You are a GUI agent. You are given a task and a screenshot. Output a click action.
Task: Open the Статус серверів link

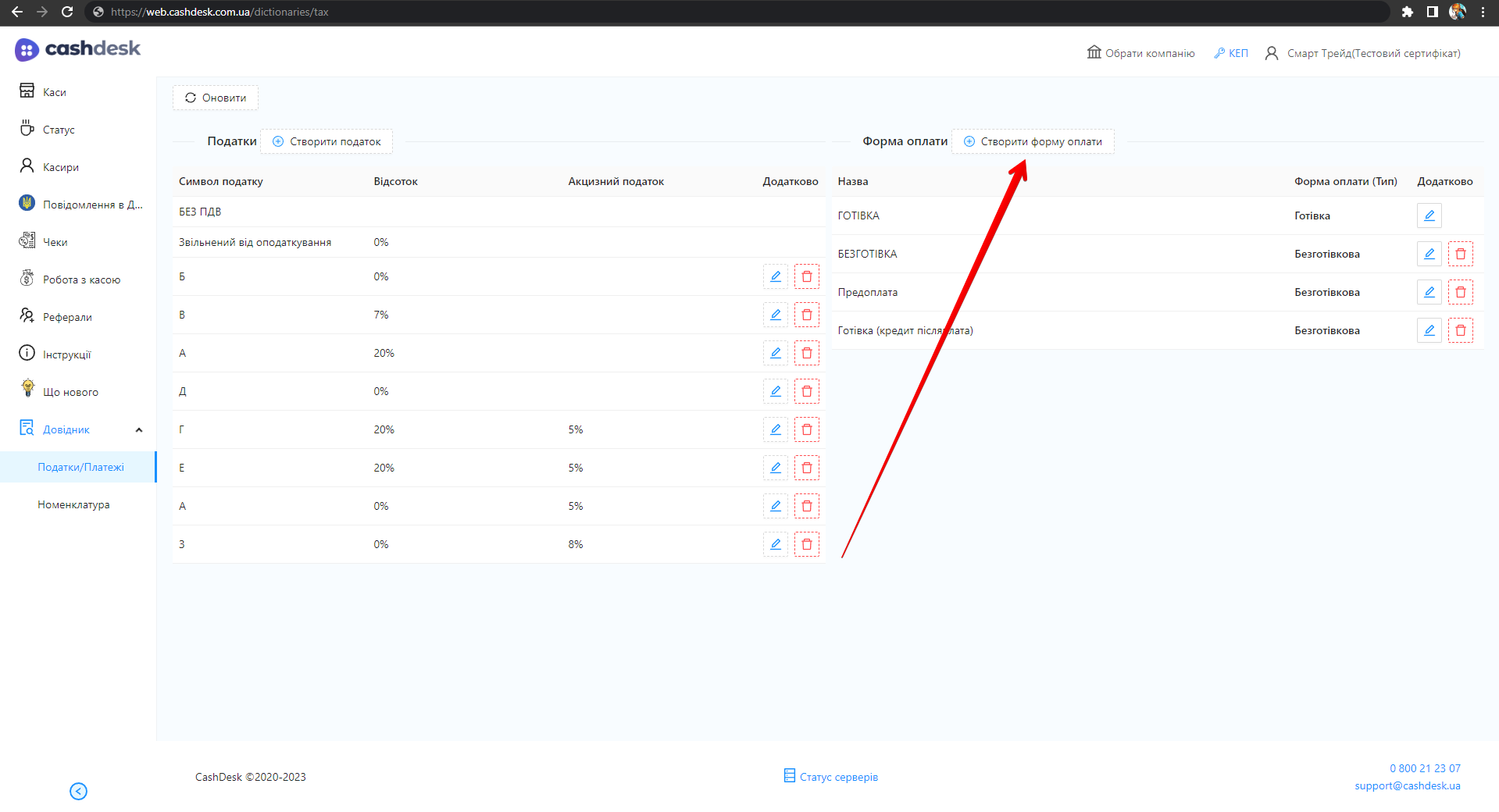831,777
